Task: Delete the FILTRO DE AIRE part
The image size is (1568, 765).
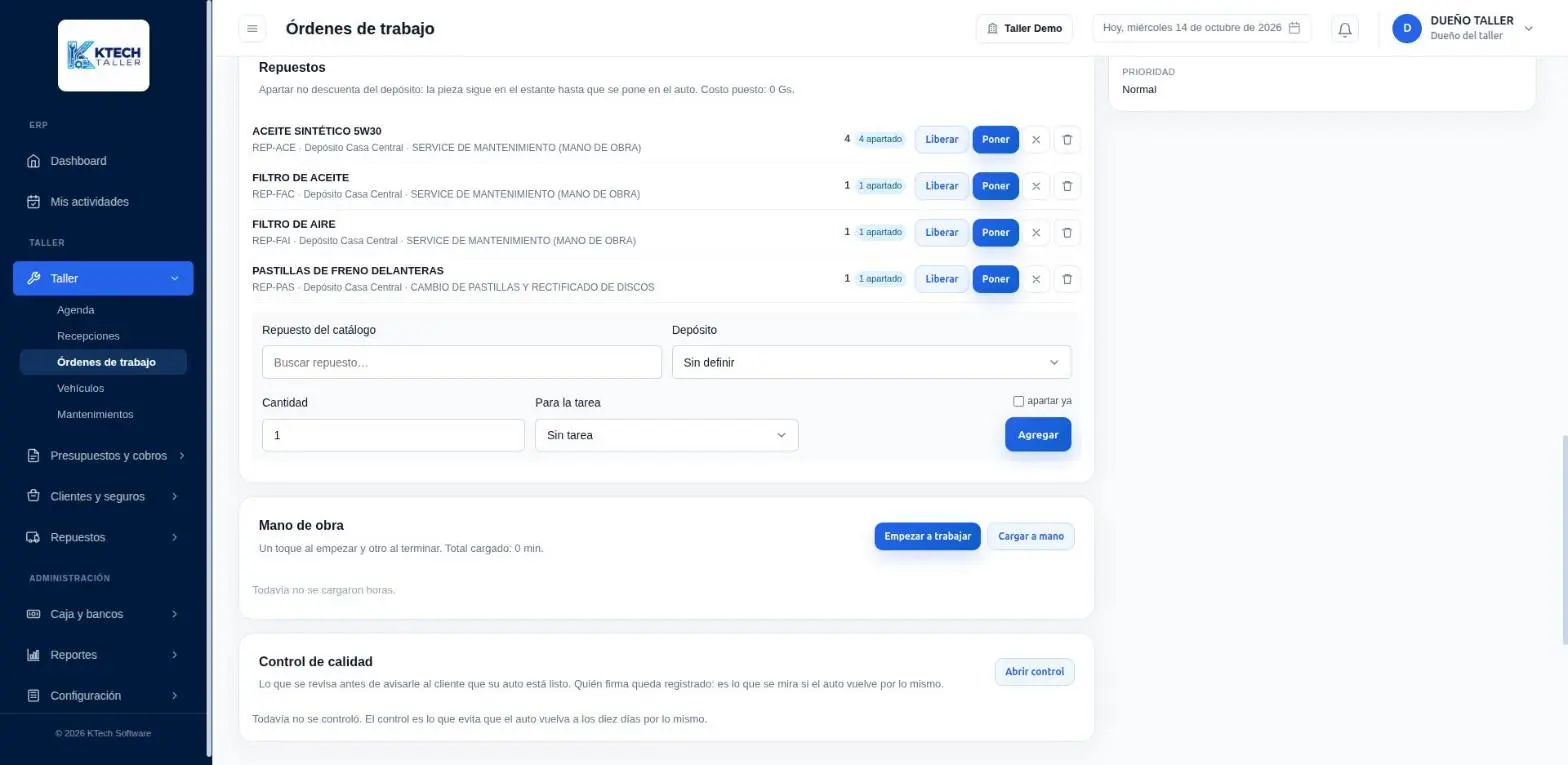Action: (1067, 233)
